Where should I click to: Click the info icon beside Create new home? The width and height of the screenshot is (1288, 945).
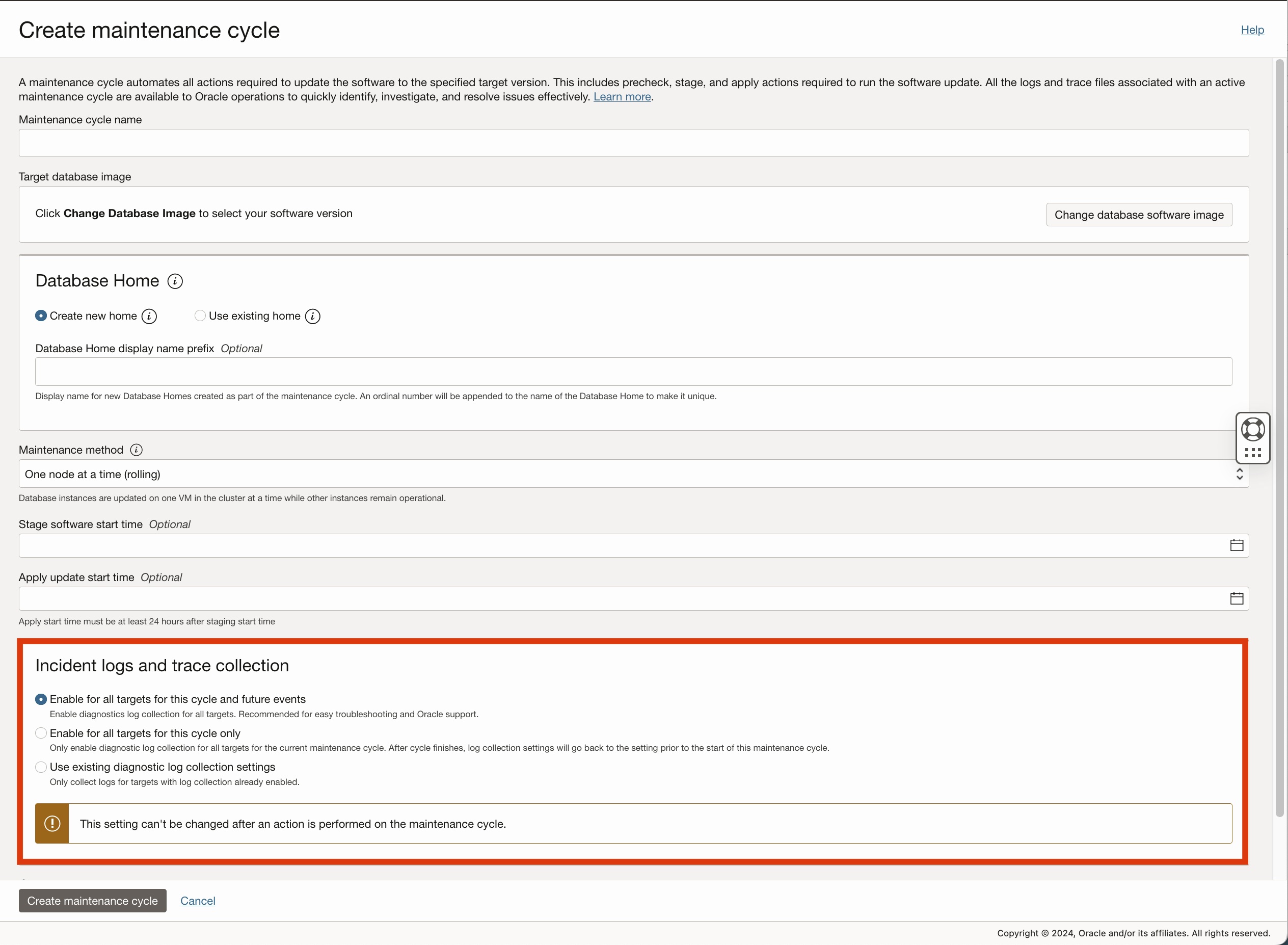149,316
